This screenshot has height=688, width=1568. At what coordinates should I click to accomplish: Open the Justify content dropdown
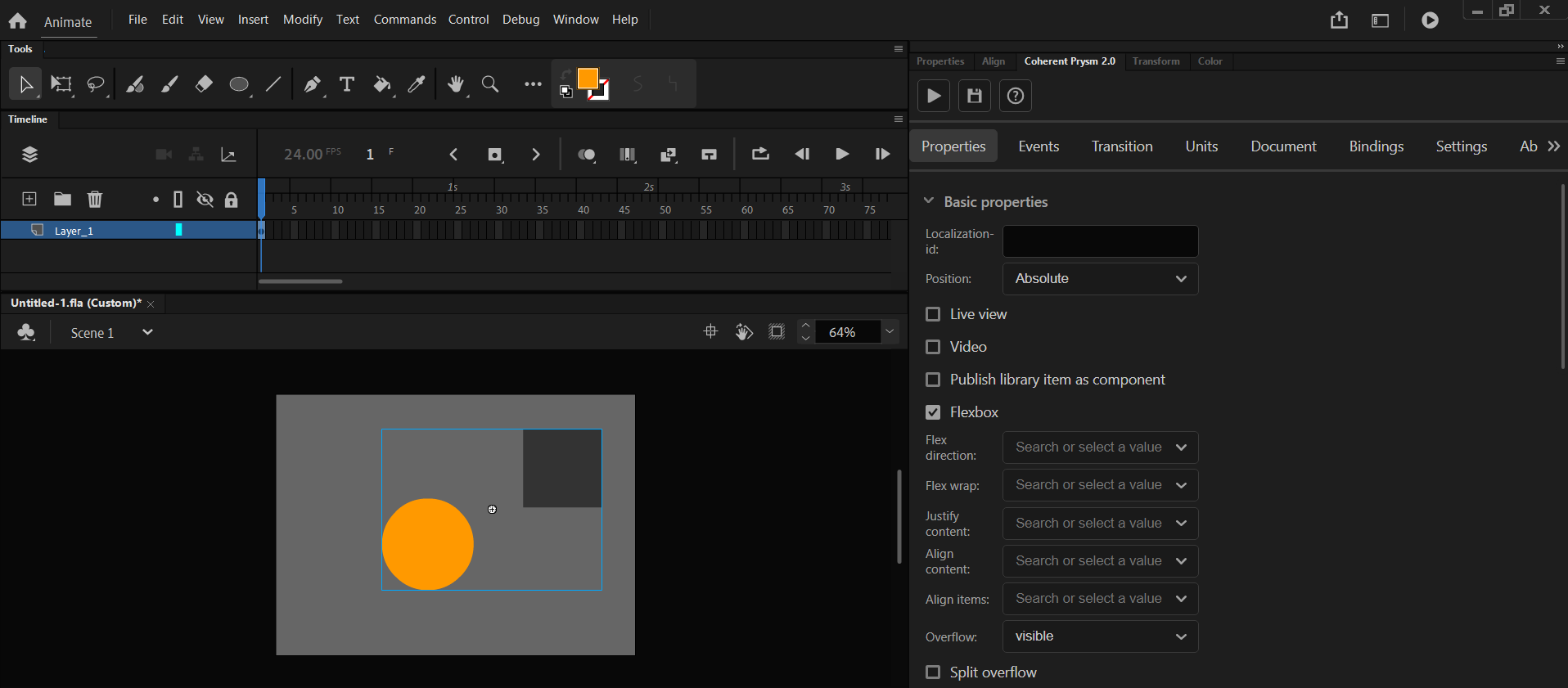click(x=1101, y=524)
